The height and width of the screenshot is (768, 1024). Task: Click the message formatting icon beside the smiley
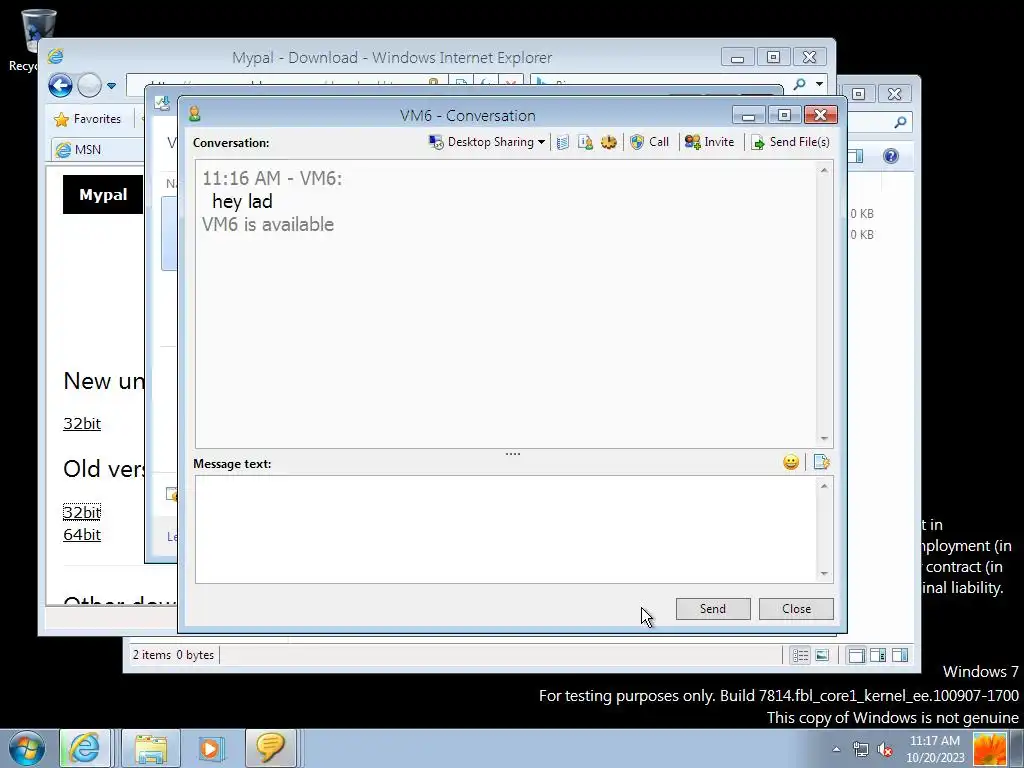click(822, 462)
